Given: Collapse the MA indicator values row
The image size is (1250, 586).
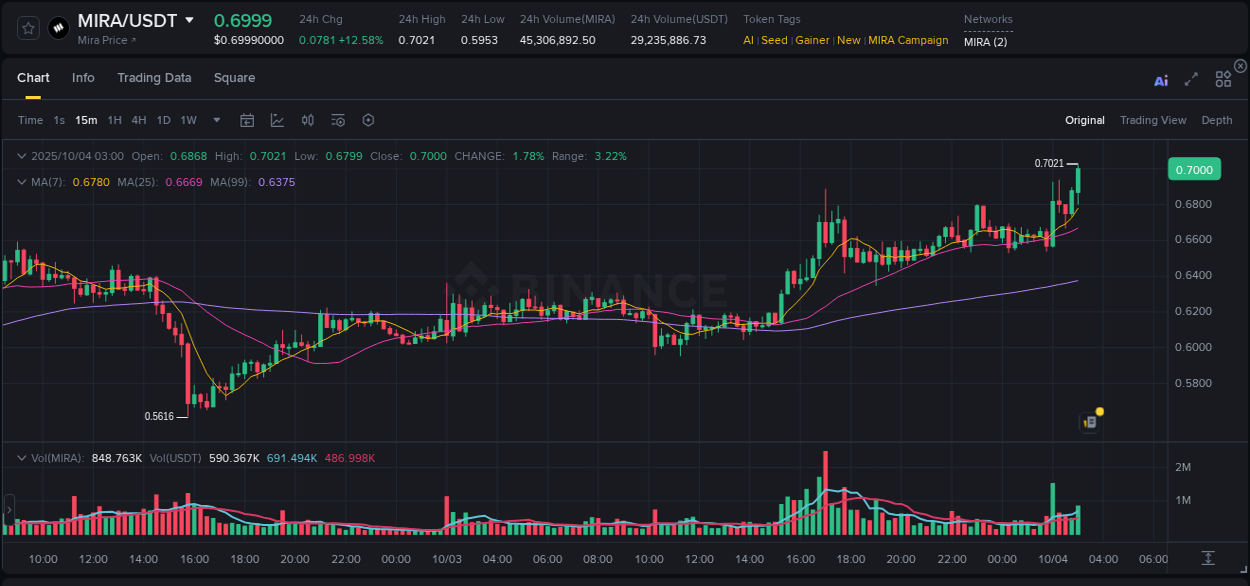Looking at the screenshot, I should point(22,182).
